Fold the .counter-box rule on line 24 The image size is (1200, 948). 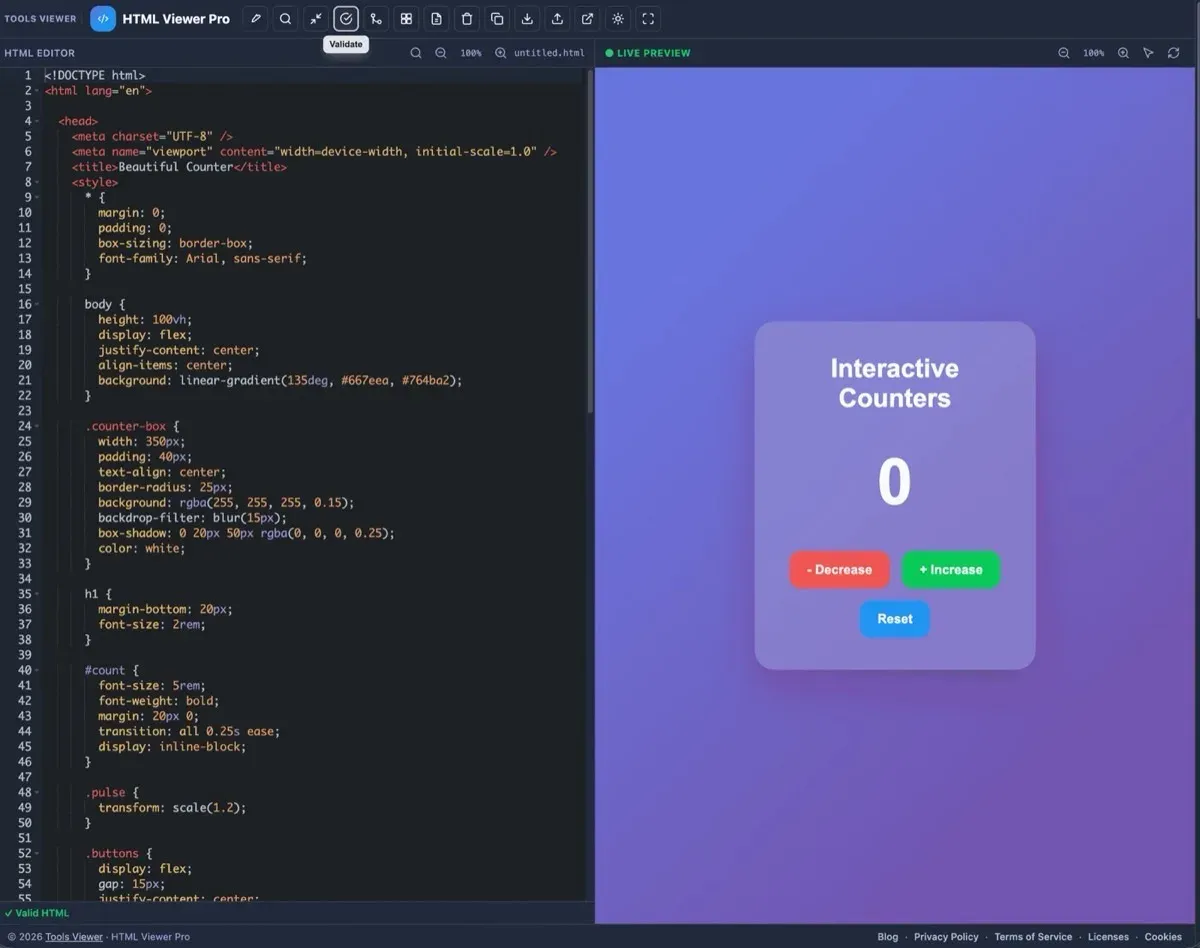pos(38,426)
